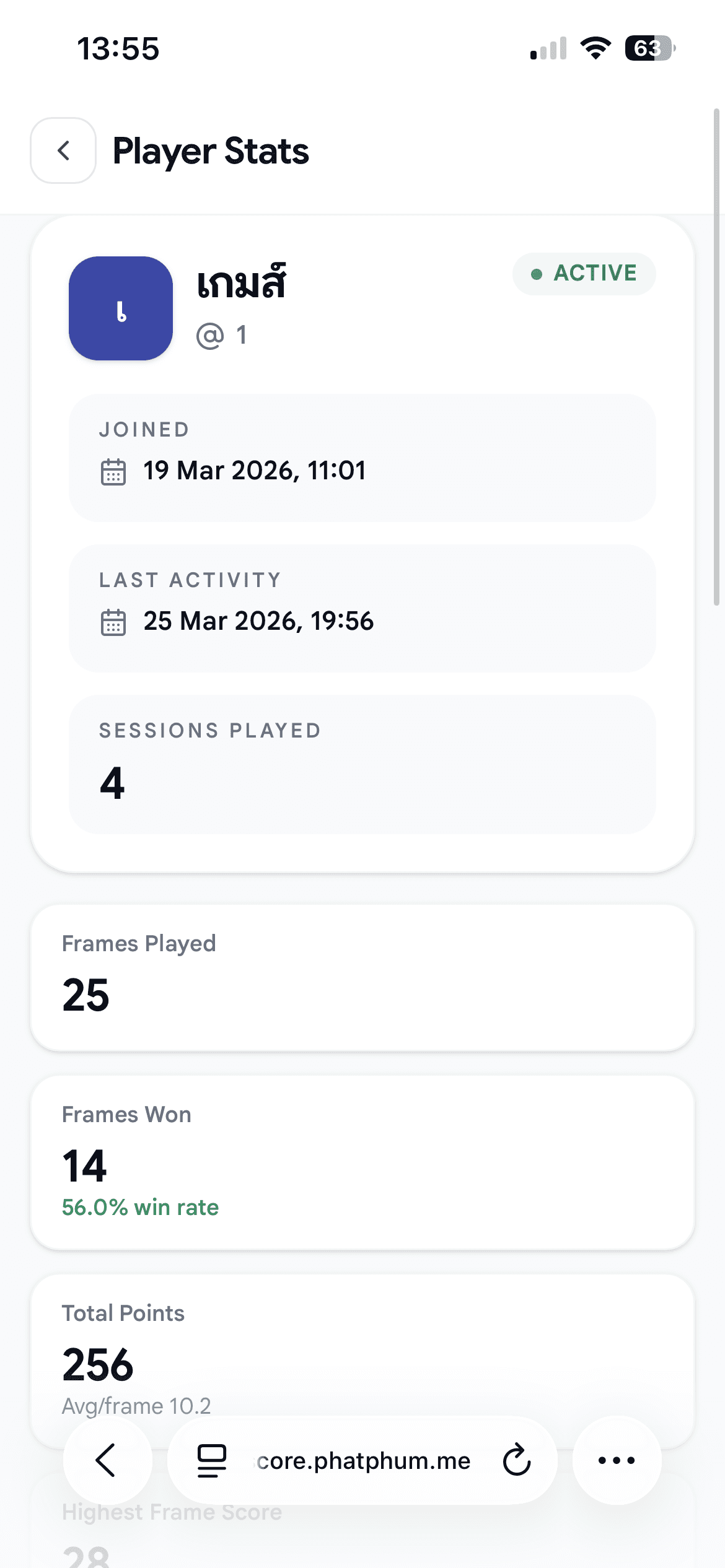
Task: Tap the Wi-Fi icon in status bar
Action: [595, 48]
